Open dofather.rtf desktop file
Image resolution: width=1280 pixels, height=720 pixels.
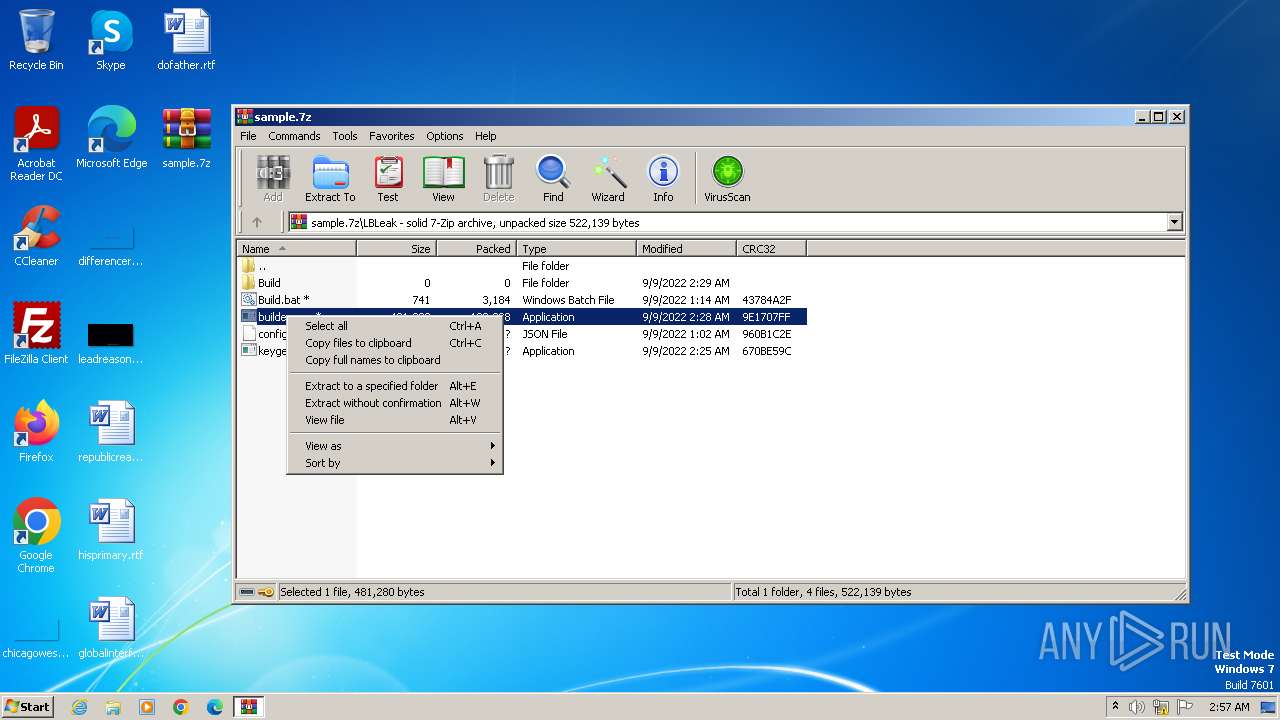186,40
